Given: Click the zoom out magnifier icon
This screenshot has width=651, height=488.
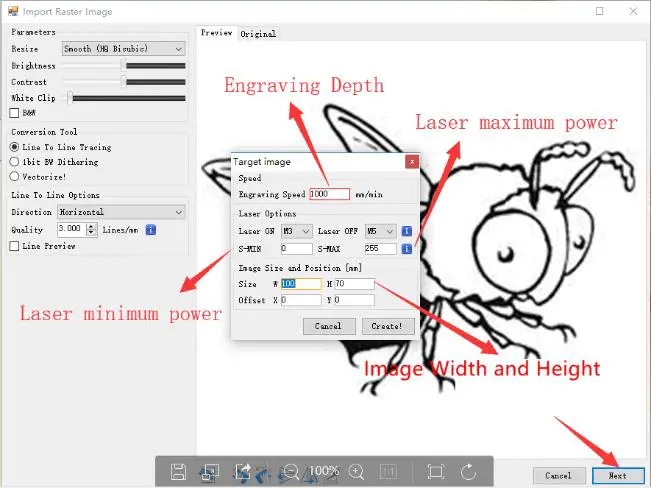Looking at the screenshot, I should pyautogui.click(x=289, y=472).
